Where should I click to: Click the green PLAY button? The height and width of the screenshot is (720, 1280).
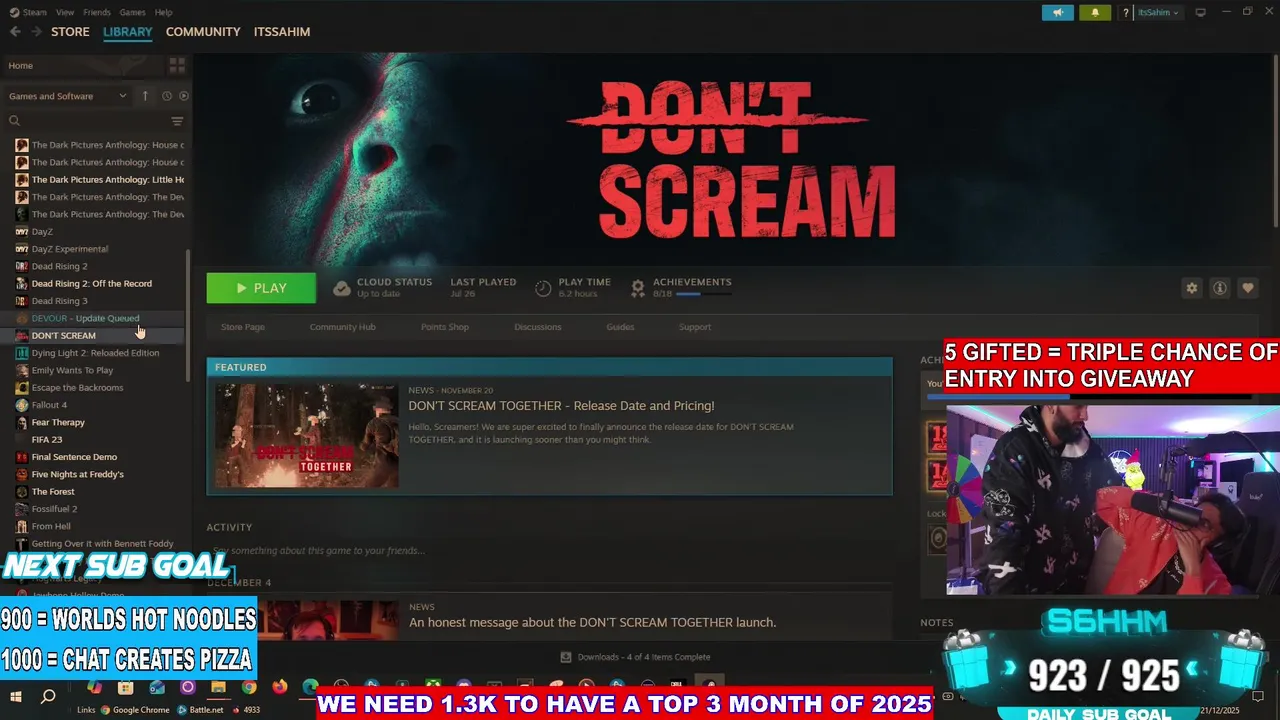[x=261, y=288]
